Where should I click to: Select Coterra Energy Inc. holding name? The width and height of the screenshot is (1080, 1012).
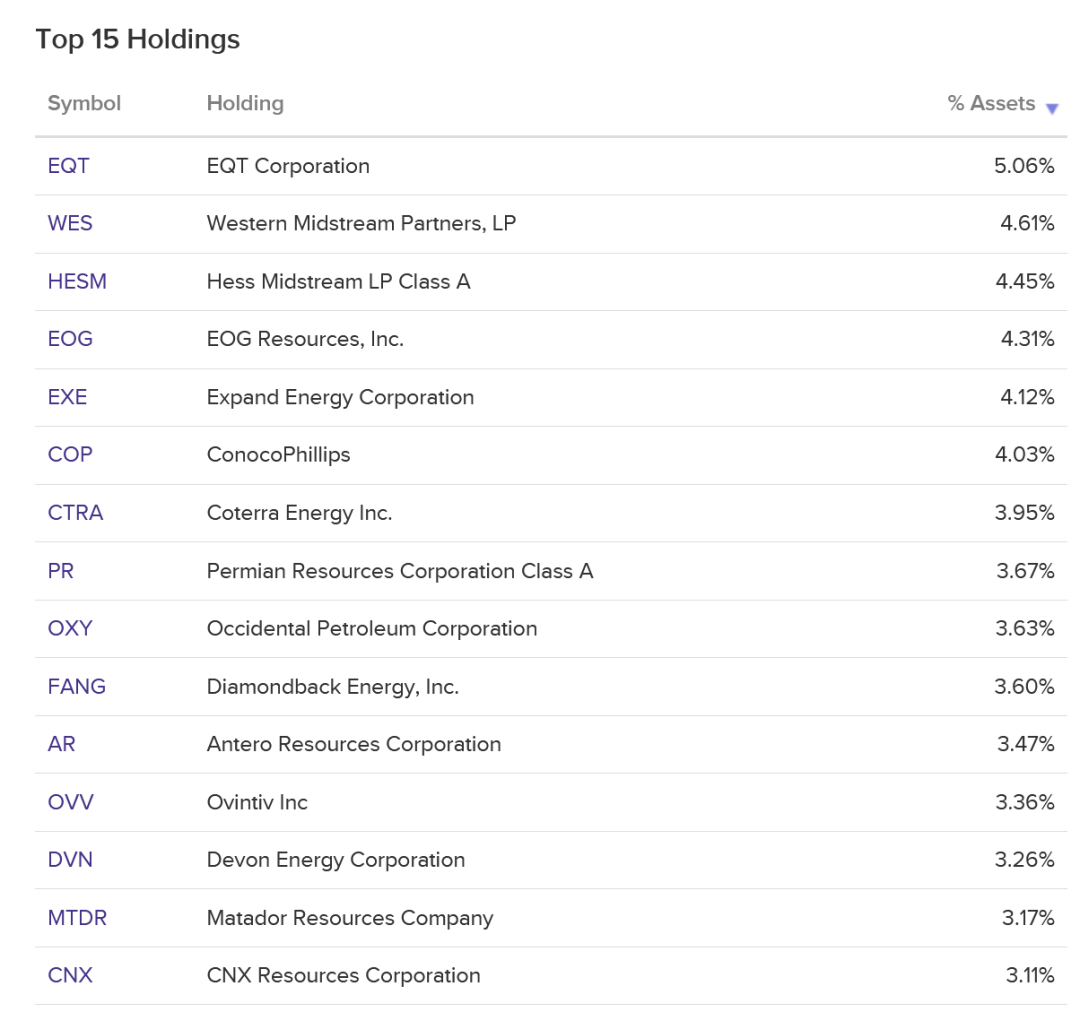coord(300,513)
